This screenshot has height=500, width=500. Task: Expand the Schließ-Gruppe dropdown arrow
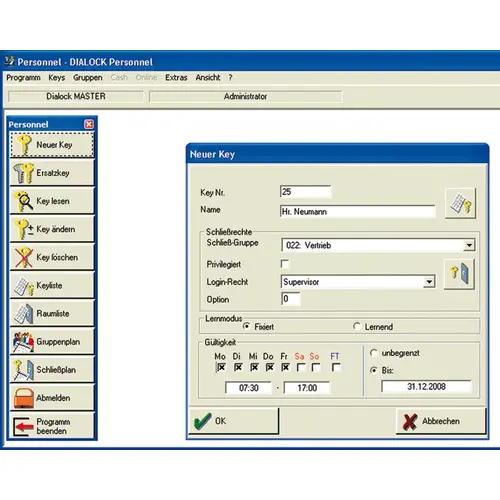click(469, 245)
